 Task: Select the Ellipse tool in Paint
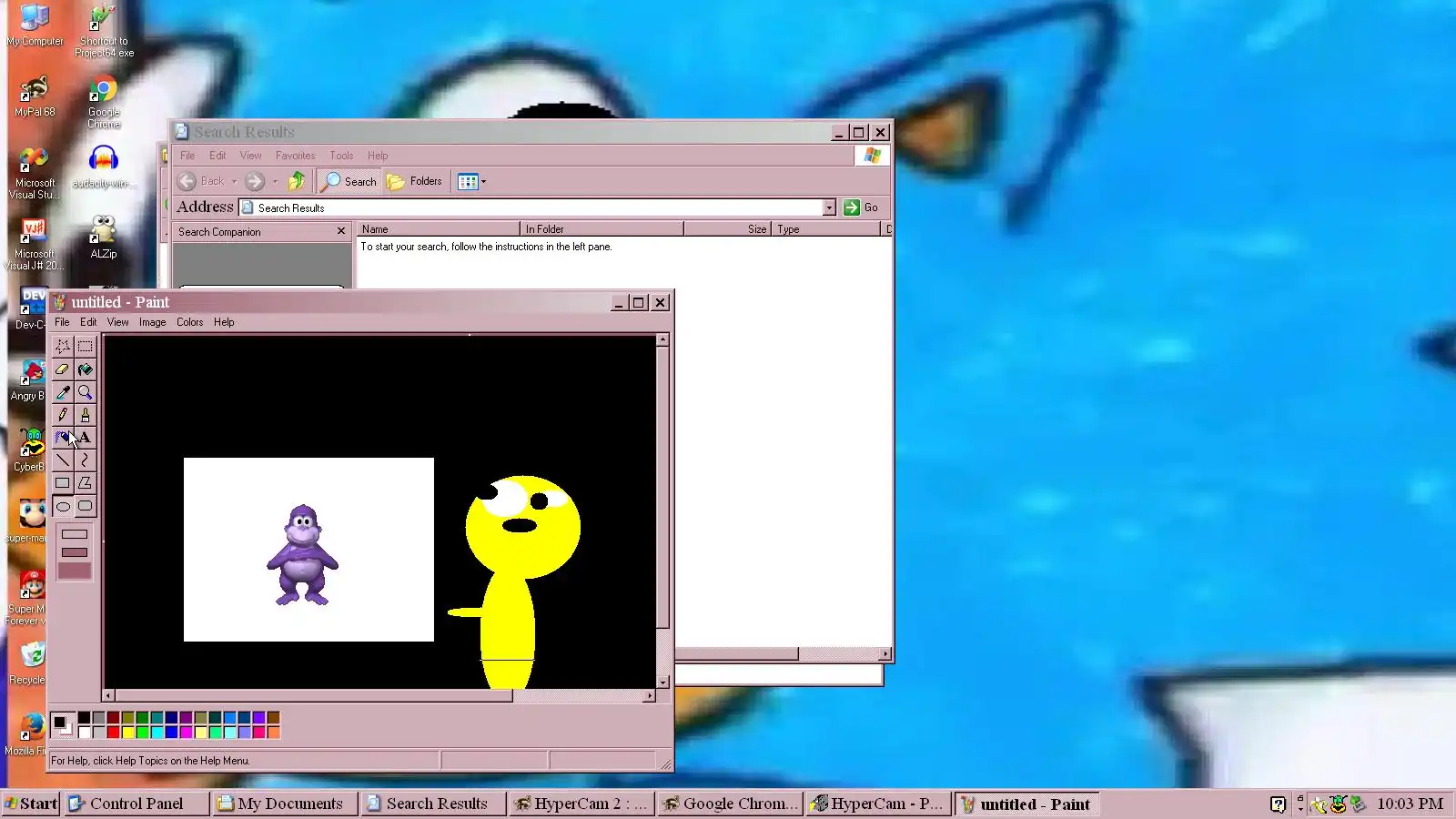[63, 506]
